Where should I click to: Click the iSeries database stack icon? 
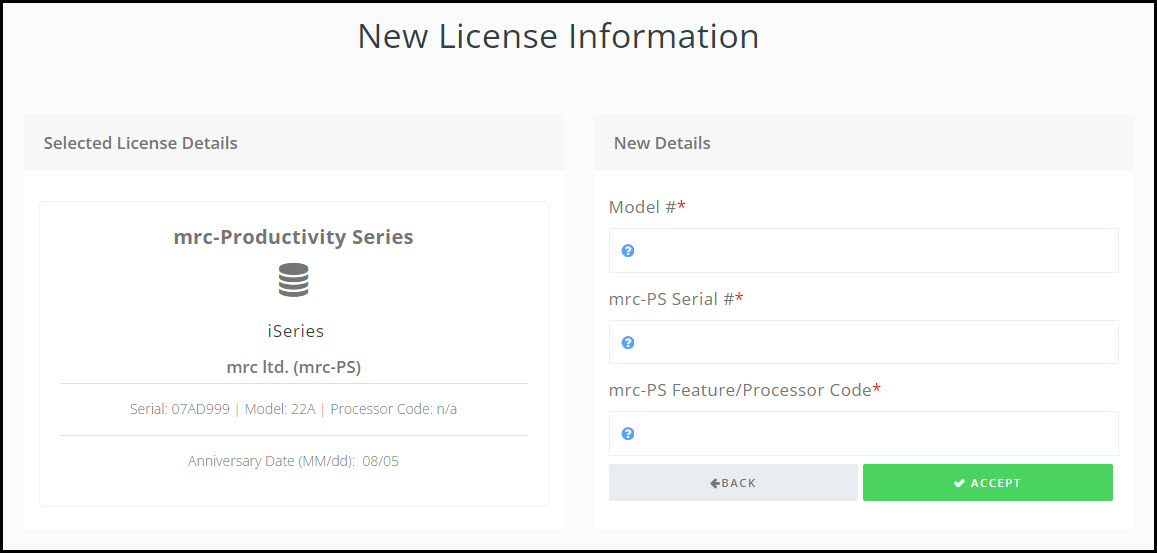click(x=294, y=280)
